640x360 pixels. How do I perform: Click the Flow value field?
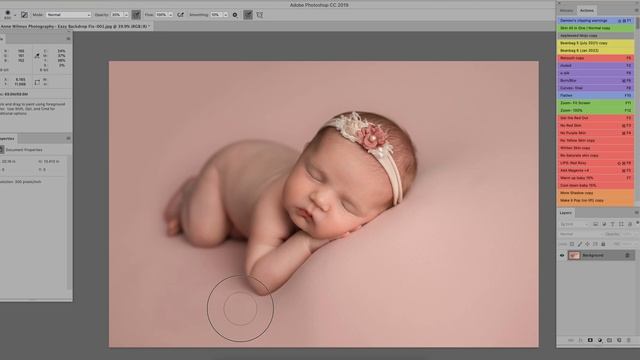tap(161, 15)
